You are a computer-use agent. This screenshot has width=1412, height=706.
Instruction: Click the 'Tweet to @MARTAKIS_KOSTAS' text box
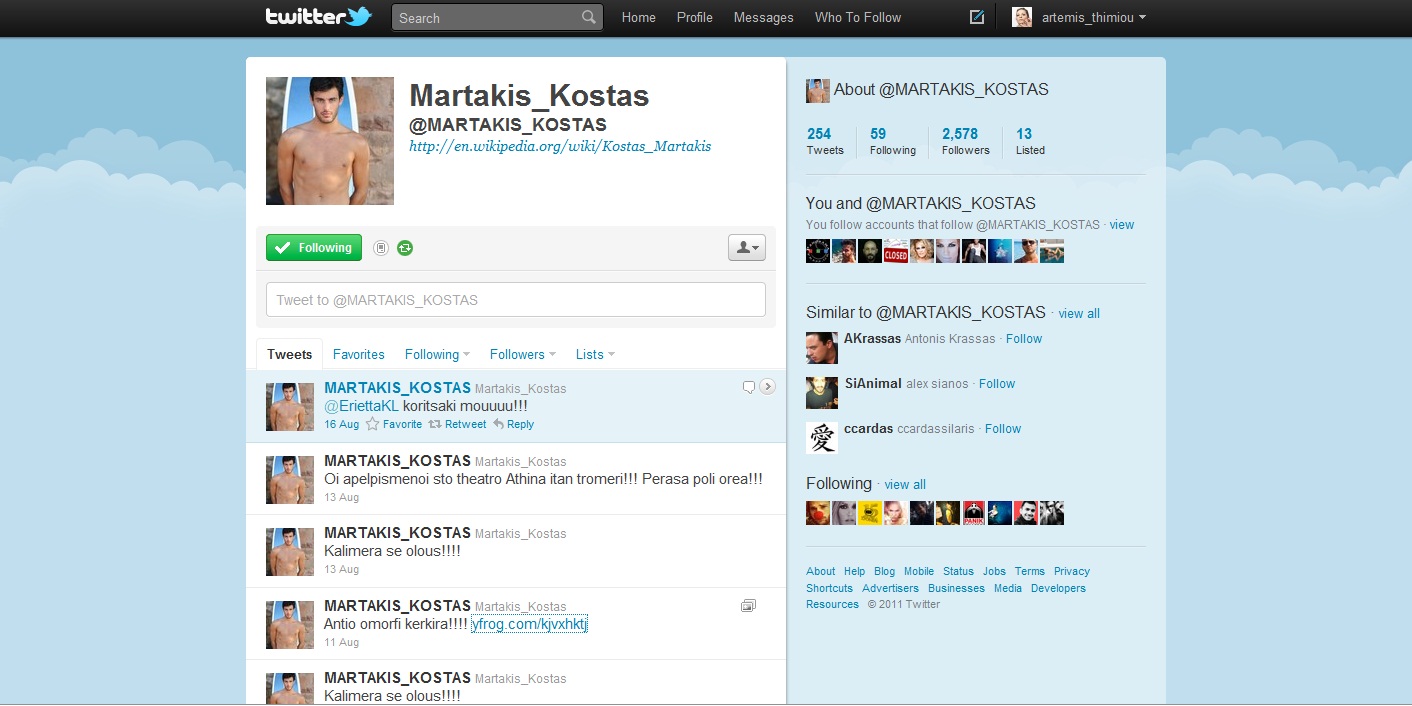click(516, 300)
